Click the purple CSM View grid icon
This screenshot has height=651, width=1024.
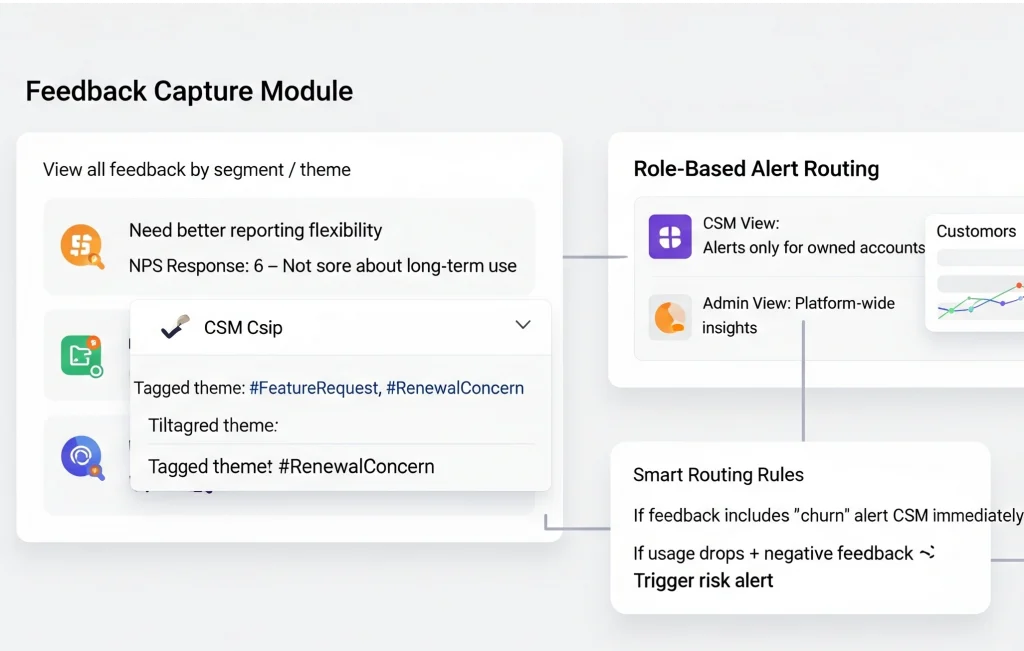click(670, 237)
